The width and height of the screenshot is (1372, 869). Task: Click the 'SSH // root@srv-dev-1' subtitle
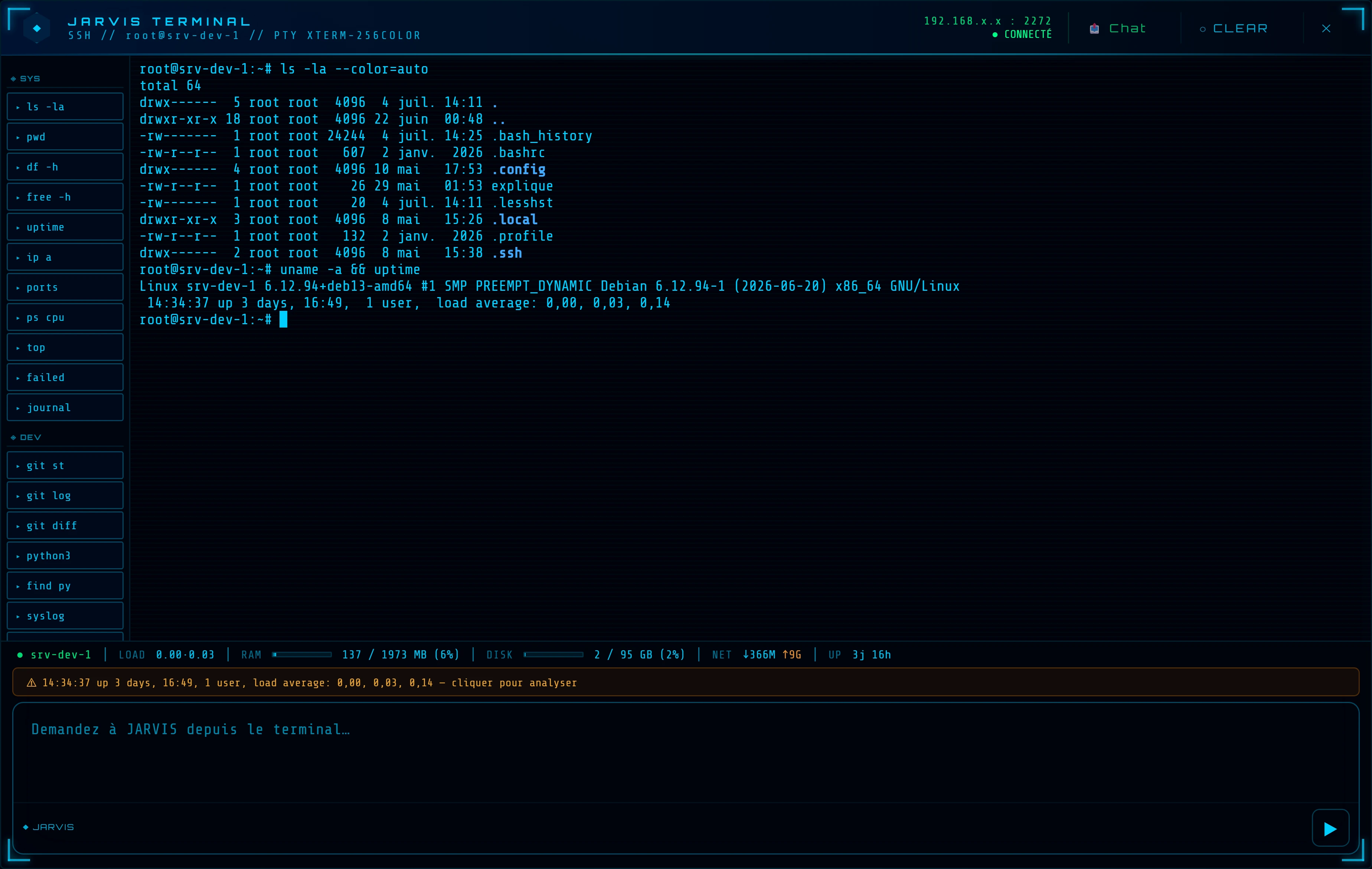point(244,36)
